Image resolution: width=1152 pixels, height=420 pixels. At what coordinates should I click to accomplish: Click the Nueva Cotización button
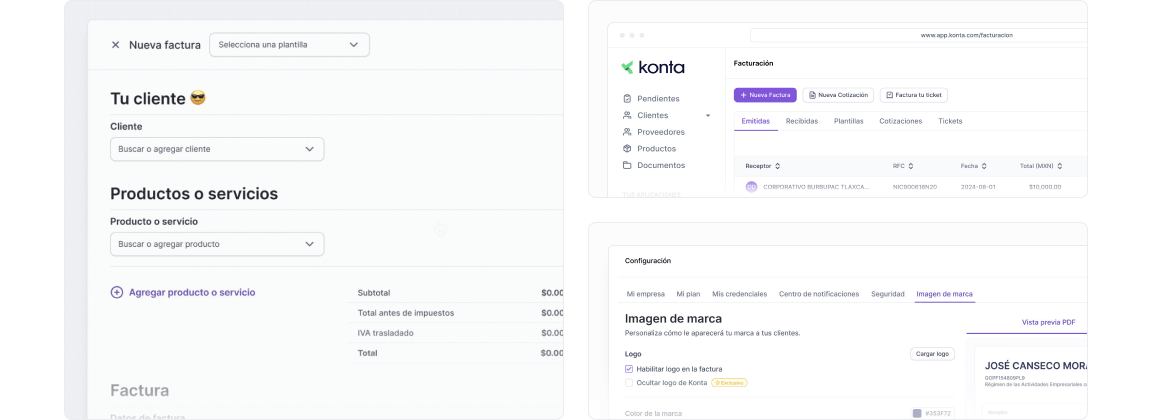pos(838,95)
